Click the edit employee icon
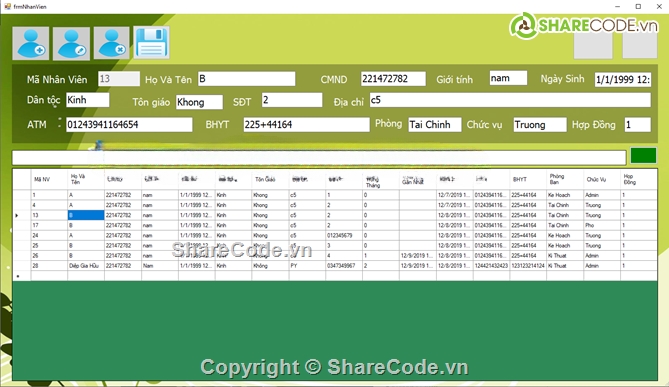 tap(71, 43)
